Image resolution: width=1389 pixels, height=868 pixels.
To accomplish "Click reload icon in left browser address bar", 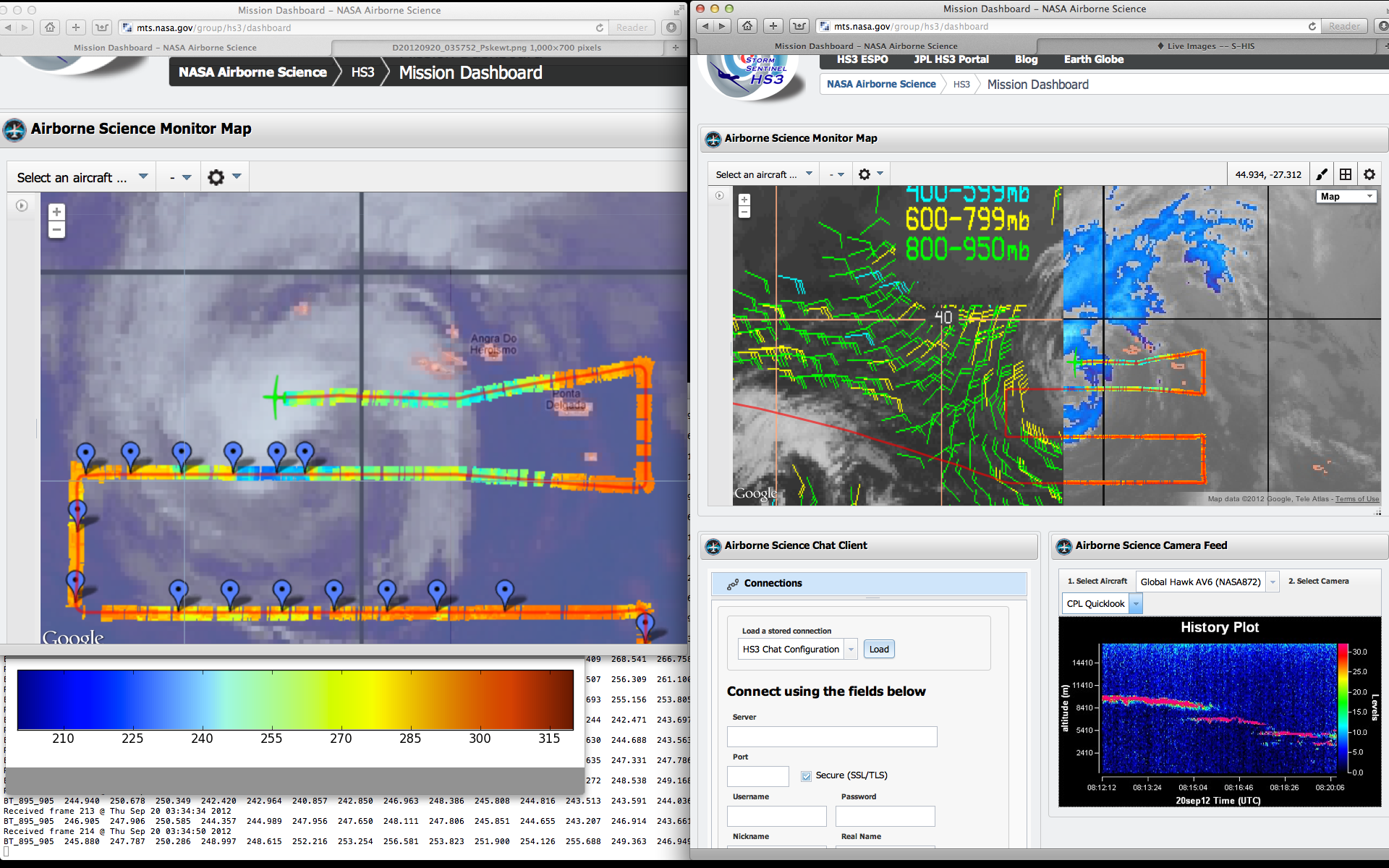I will coord(600,27).
